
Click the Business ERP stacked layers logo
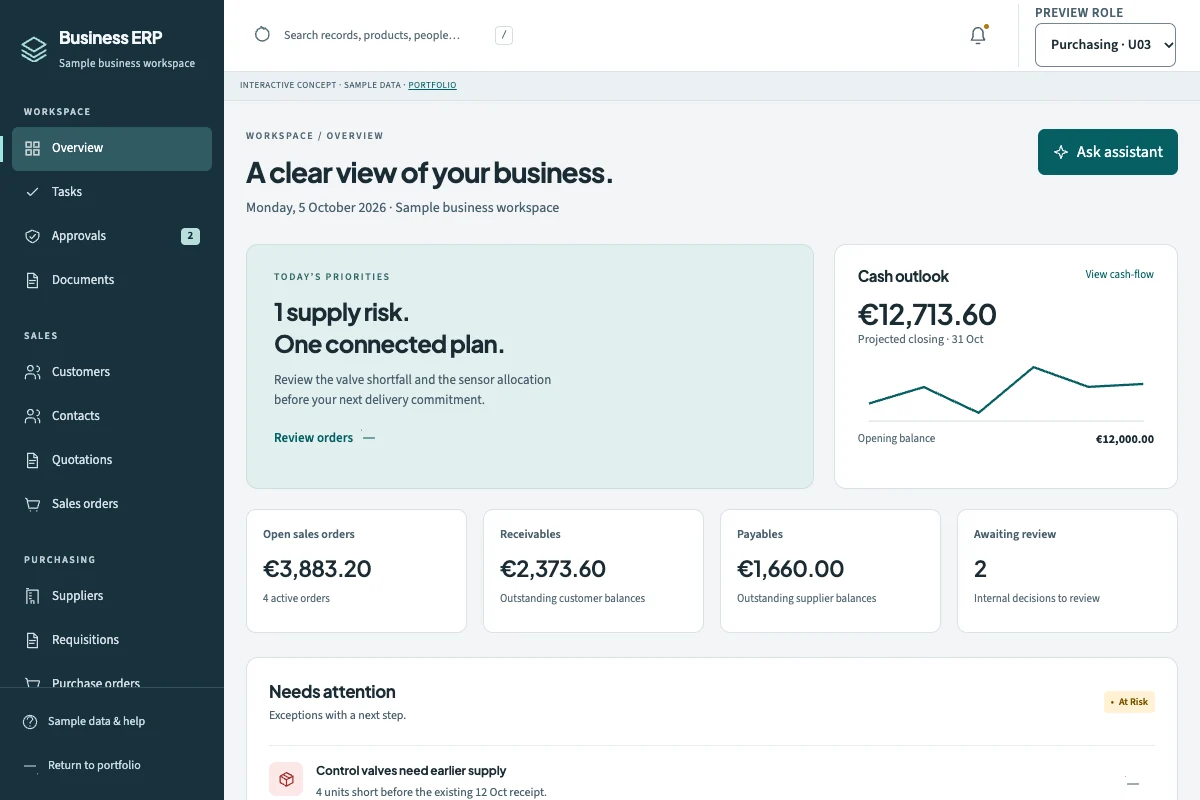pos(34,49)
